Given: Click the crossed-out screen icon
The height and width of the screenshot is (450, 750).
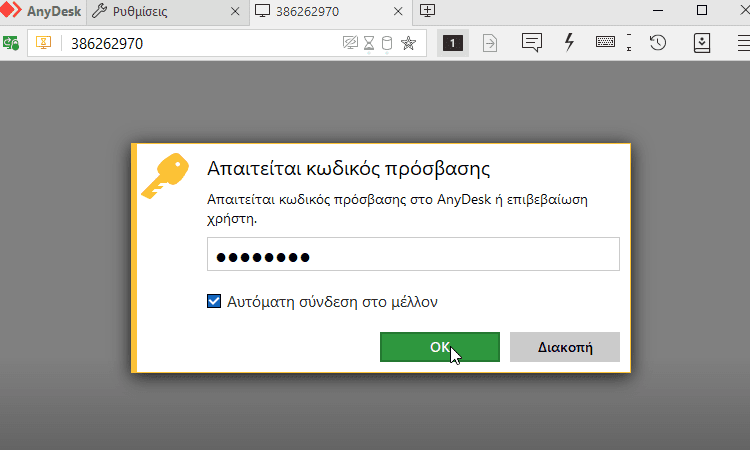Looking at the screenshot, I should pos(350,43).
